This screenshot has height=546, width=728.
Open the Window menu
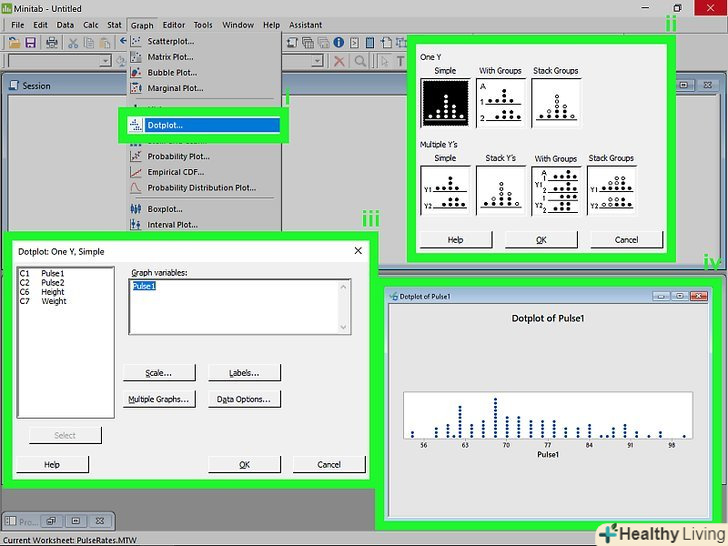tap(238, 25)
